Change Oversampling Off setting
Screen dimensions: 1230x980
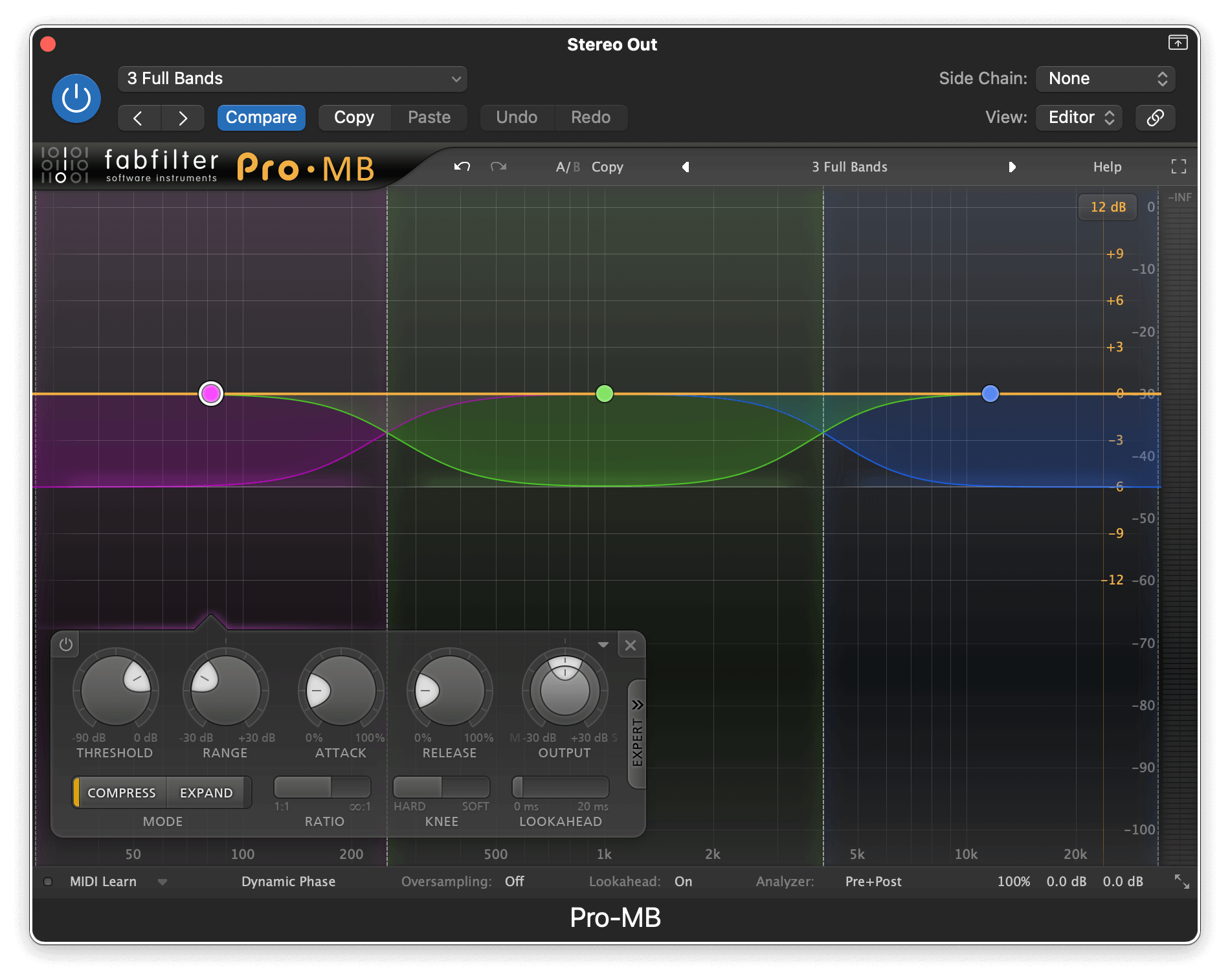click(x=515, y=882)
